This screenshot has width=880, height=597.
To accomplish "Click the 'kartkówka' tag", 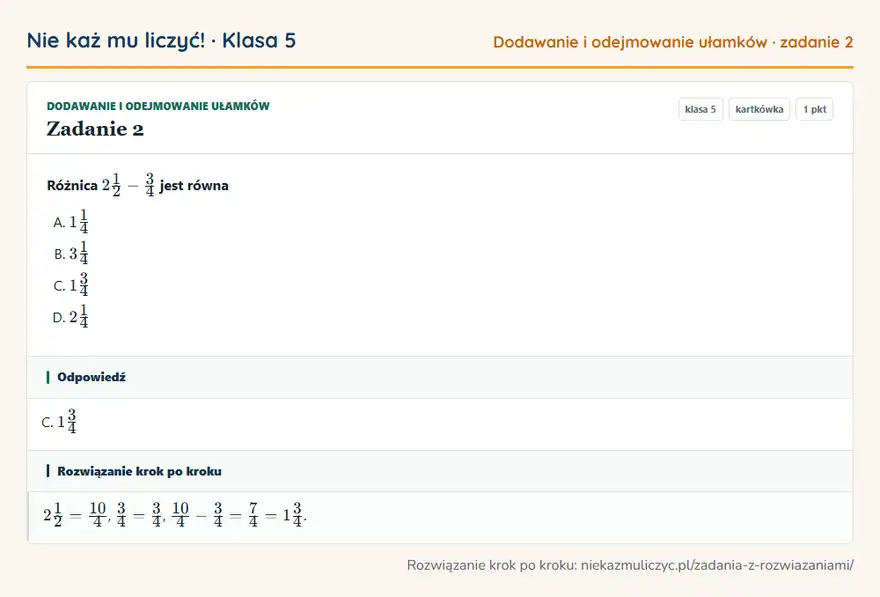I will [x=759, y=109].
